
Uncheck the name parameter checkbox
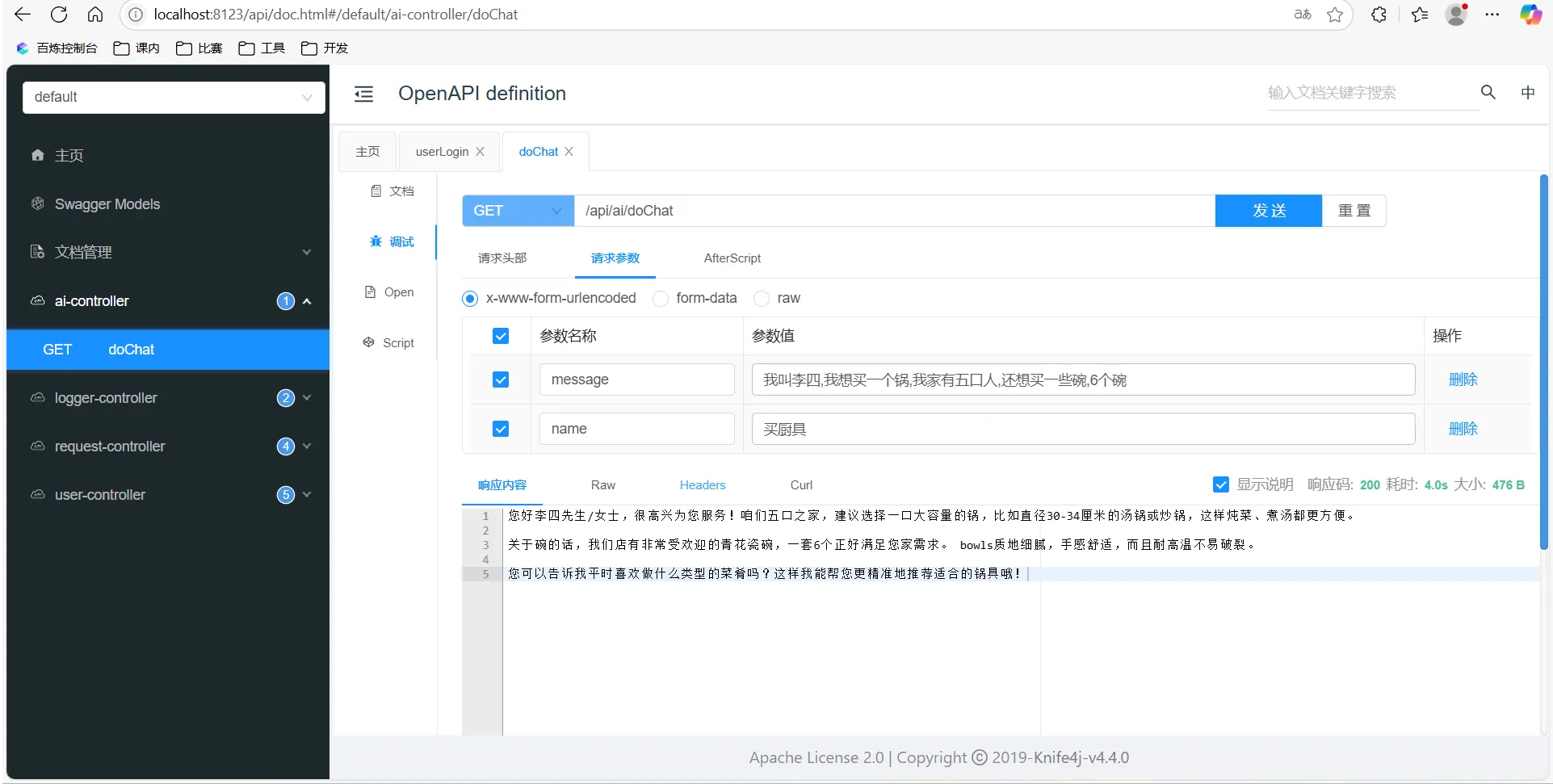tap(501, 429)
